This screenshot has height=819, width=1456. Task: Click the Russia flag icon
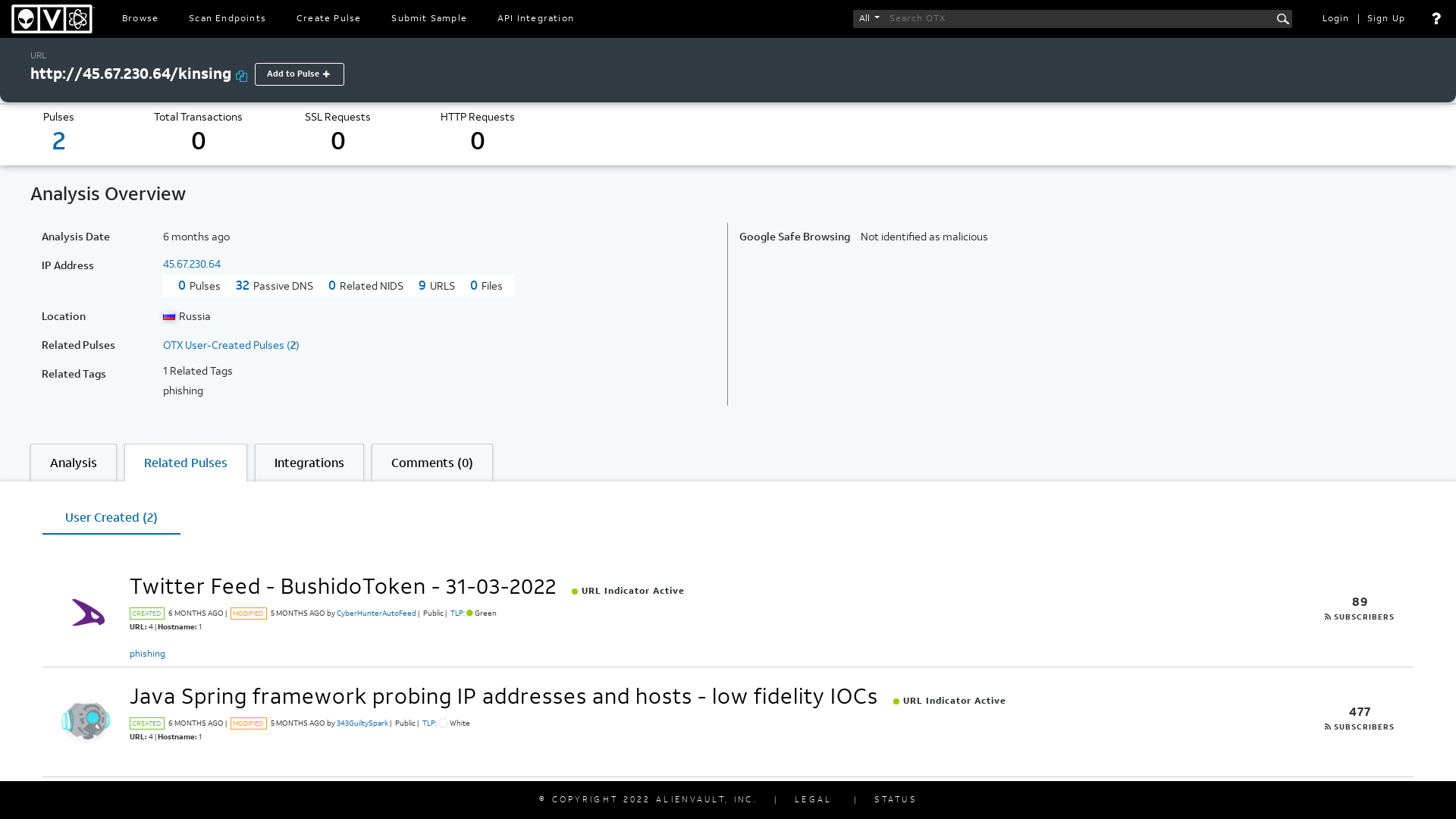click(x=169, y=316)
